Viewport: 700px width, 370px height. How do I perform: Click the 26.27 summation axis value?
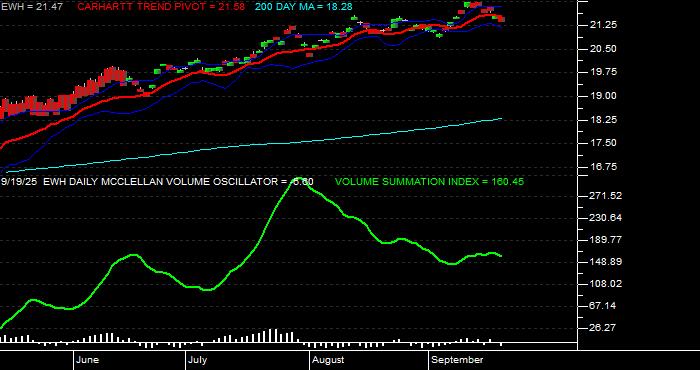coord(604,328)
